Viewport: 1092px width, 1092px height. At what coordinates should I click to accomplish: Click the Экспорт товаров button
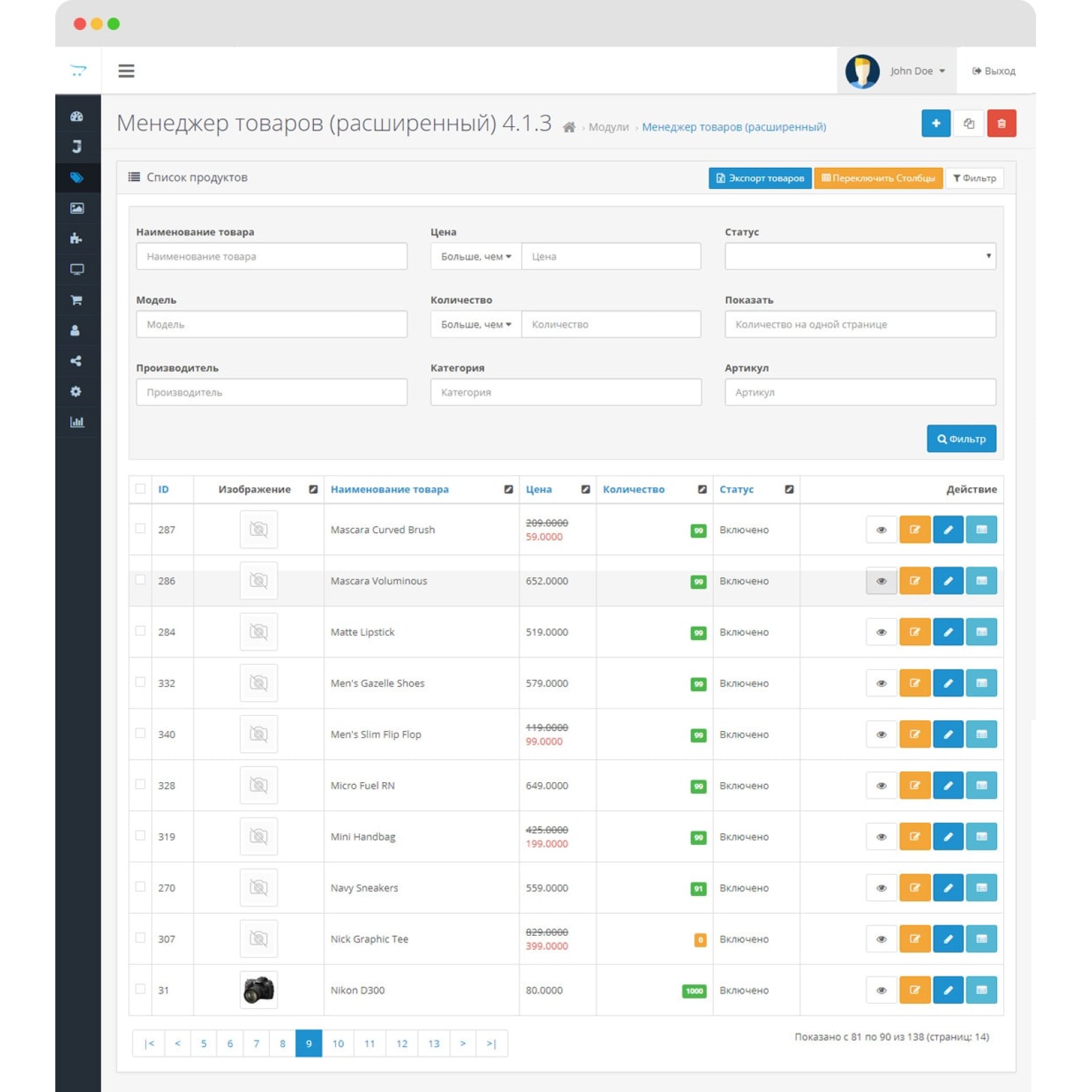(x=760, y=178)
